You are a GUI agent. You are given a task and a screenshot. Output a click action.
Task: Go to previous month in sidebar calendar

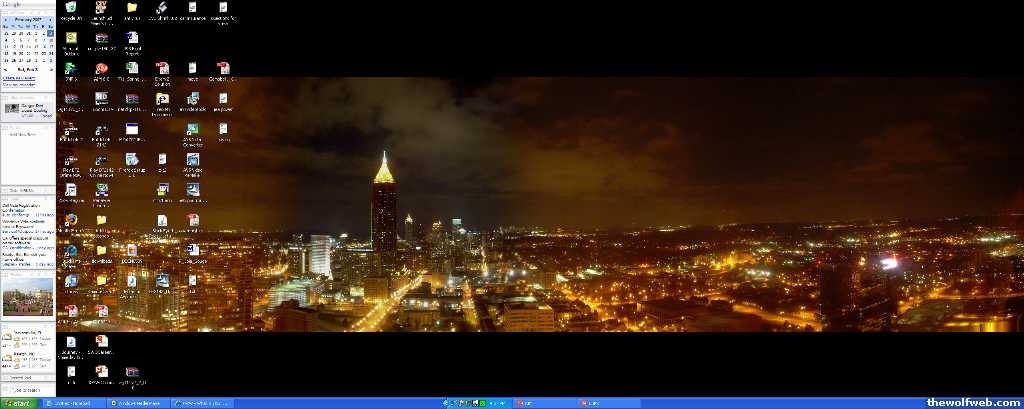7,18
